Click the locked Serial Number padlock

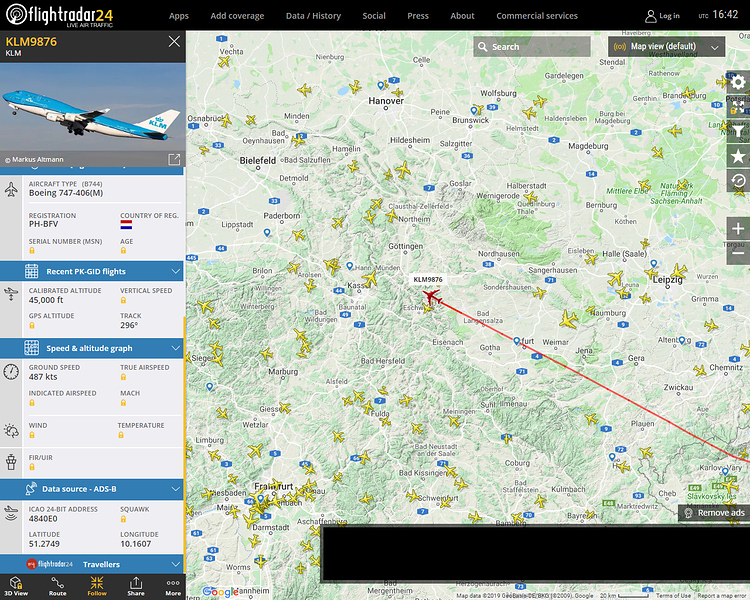coord(32,251)
